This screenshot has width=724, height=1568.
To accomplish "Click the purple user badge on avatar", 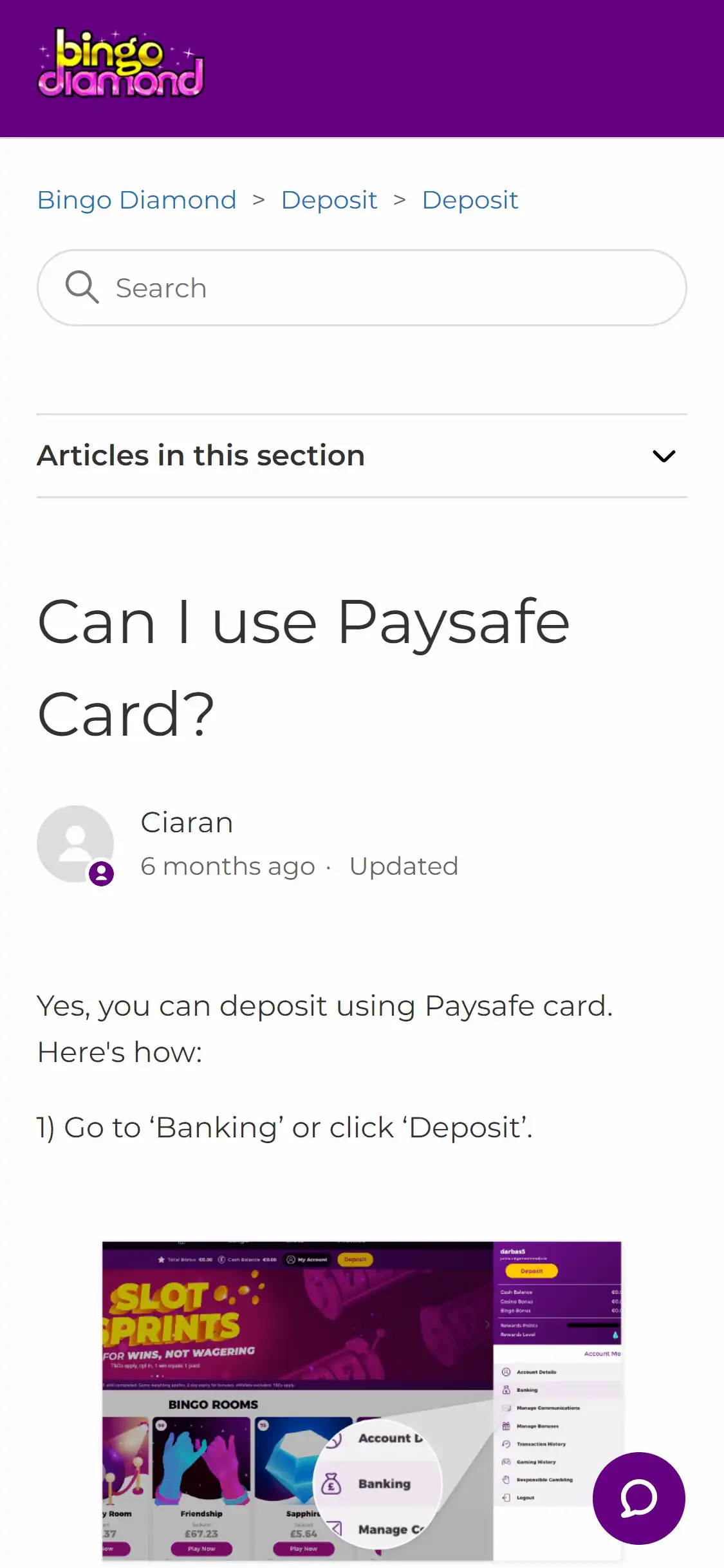I will pos(101,873).
